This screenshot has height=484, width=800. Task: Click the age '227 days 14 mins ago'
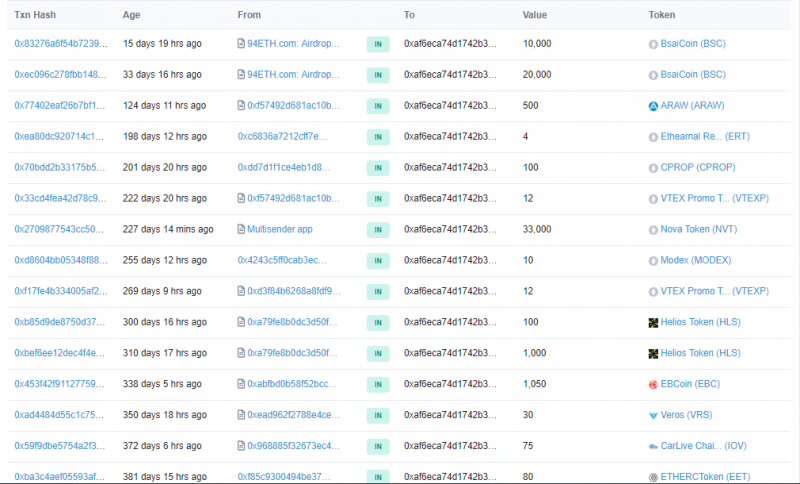point(168,229)
